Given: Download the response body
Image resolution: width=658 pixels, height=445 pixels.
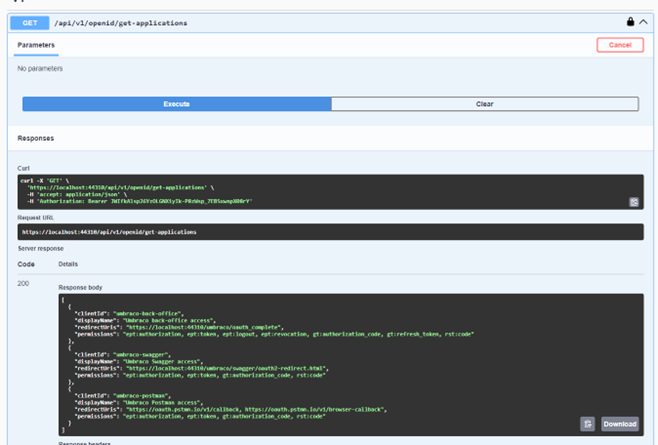Looking at the screenshot, I should click(619, 424).
